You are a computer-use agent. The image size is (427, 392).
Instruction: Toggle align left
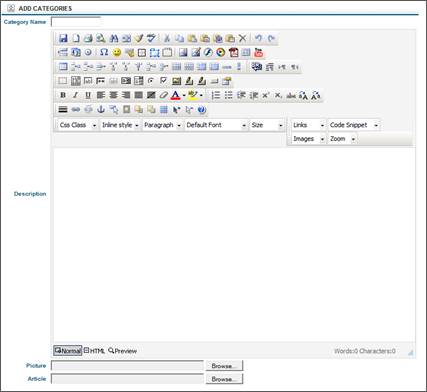click(x=101, y=95)
